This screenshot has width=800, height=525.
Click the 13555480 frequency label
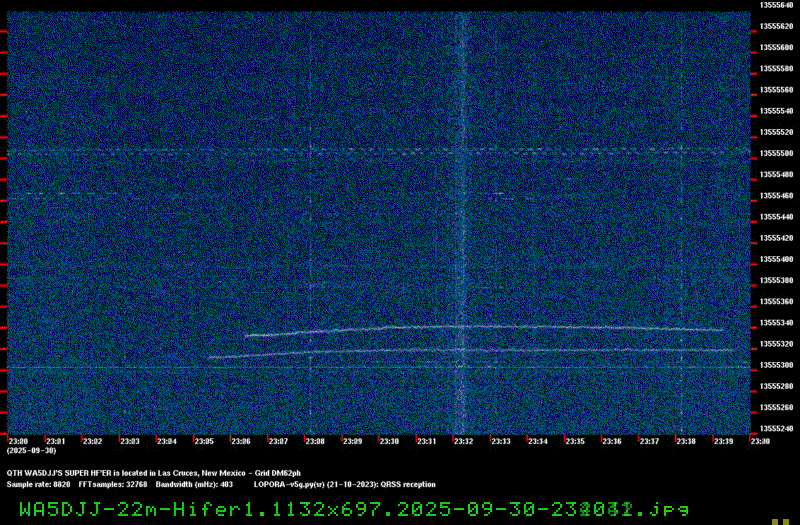click(776, 174)
